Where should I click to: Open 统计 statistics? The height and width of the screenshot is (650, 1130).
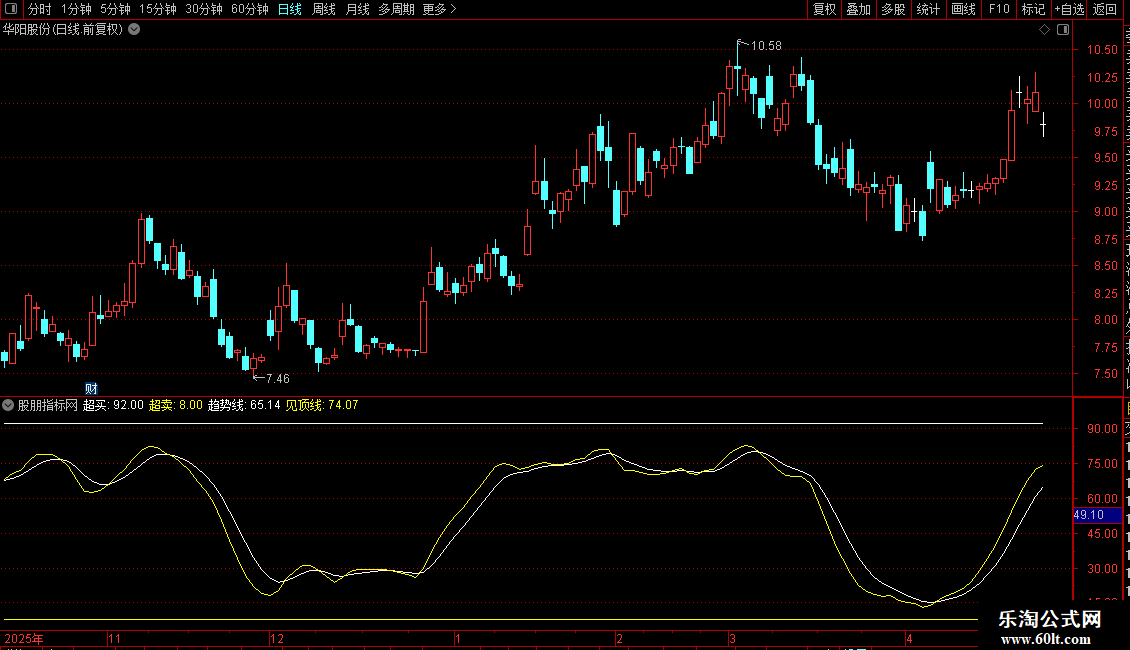(x=927, y=9)
